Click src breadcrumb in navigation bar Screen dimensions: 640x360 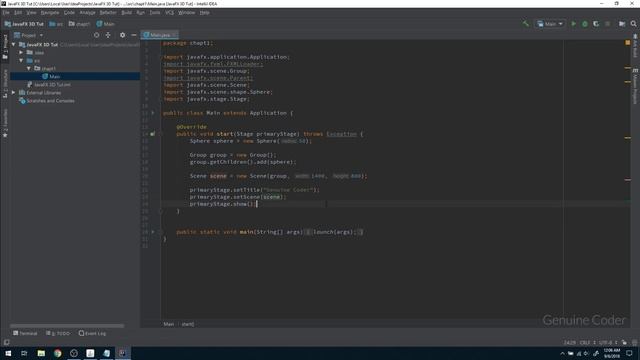tap(56, 24)
